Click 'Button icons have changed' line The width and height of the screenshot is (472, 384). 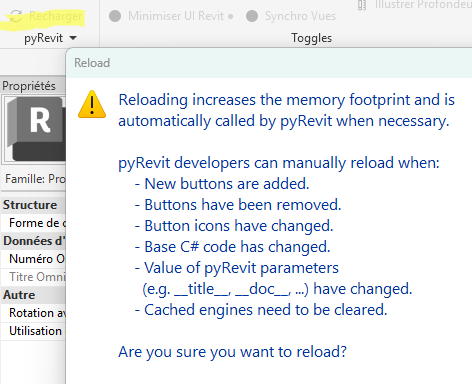coord(234,226)
